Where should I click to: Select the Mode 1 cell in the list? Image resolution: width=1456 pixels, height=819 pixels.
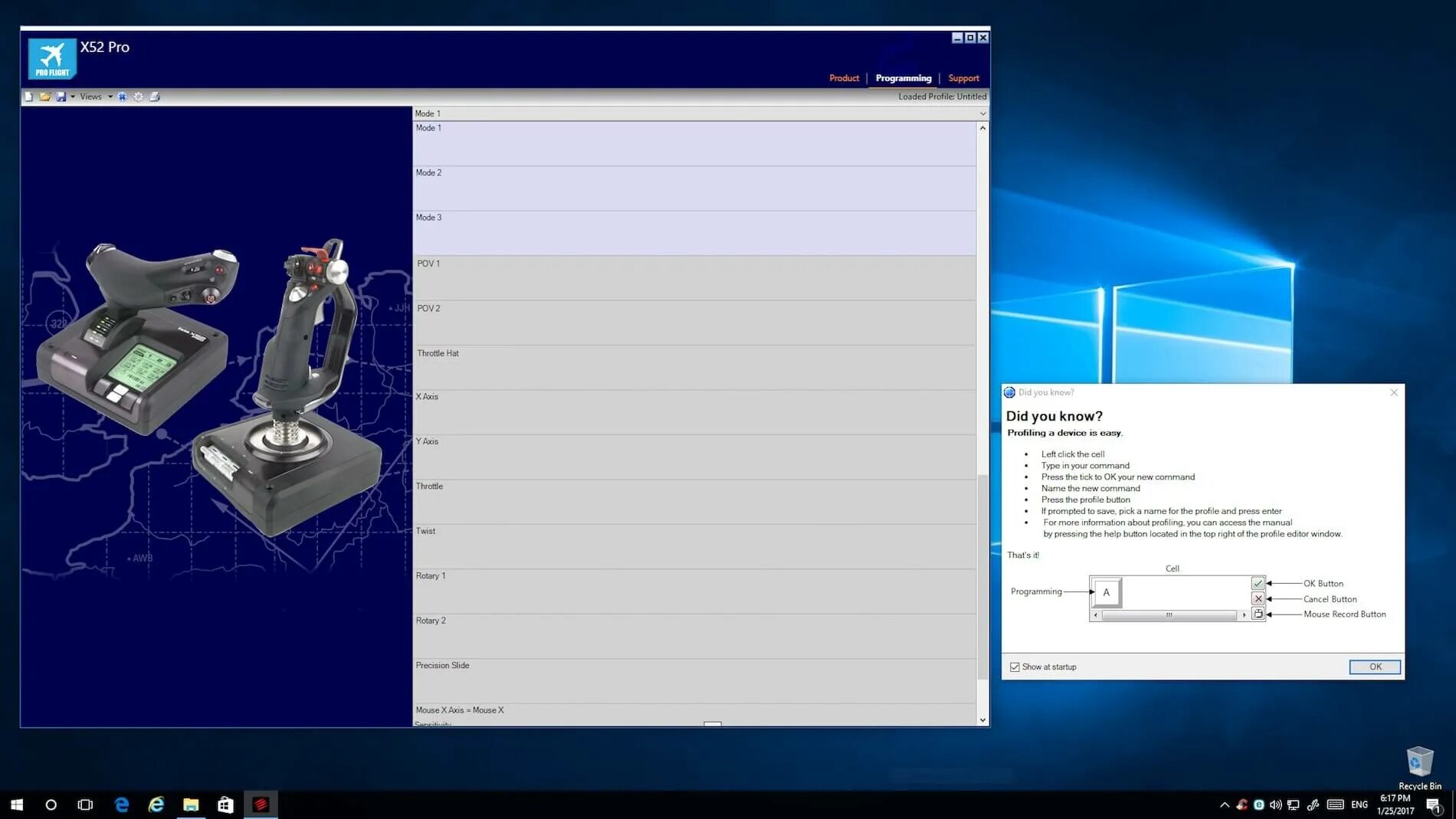tap(694, 143)
